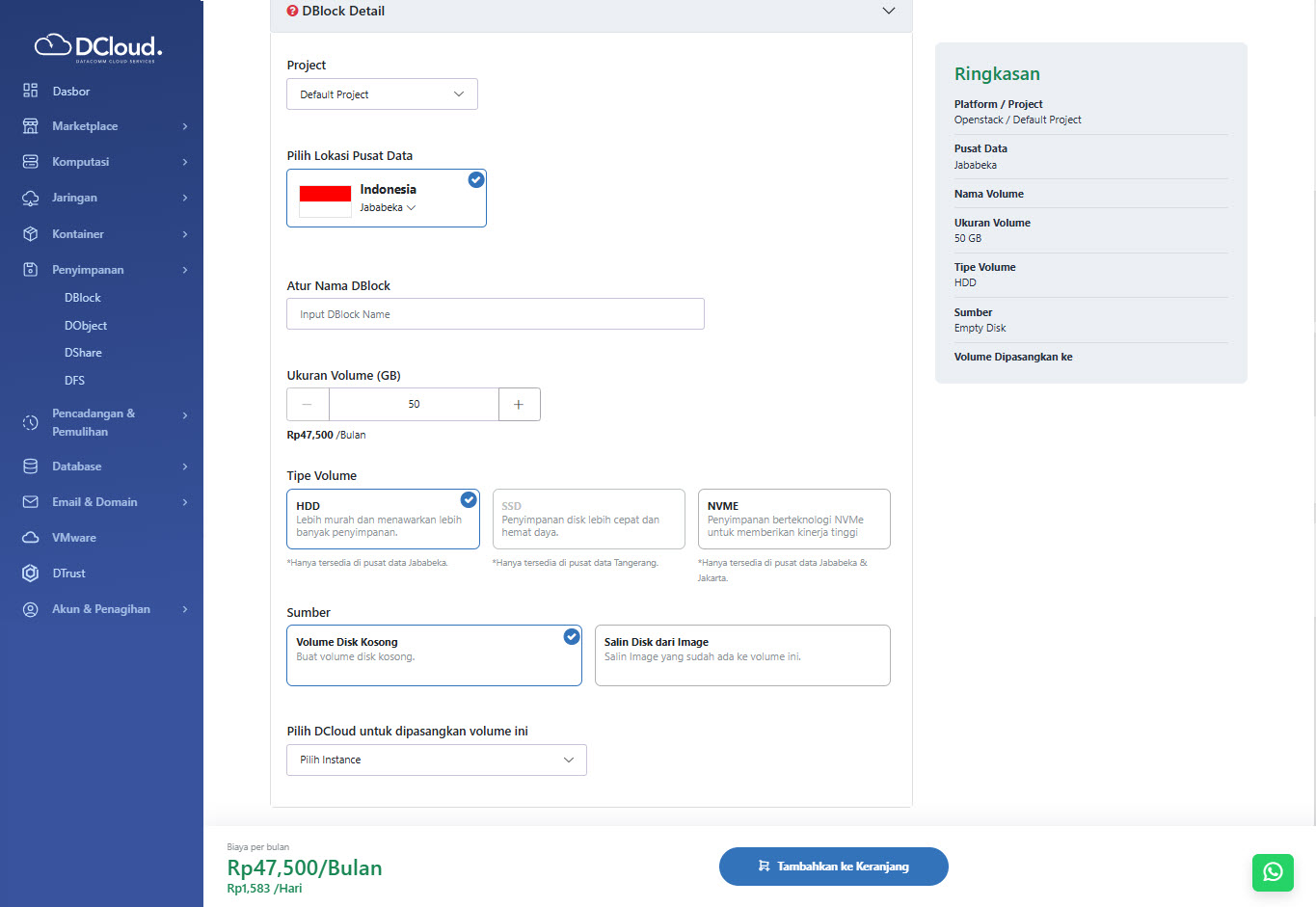Image resolution: width=1316 pixels, height=907 pixels.
Task: Click the Dasbor grid icon
Action: point(31,91)
